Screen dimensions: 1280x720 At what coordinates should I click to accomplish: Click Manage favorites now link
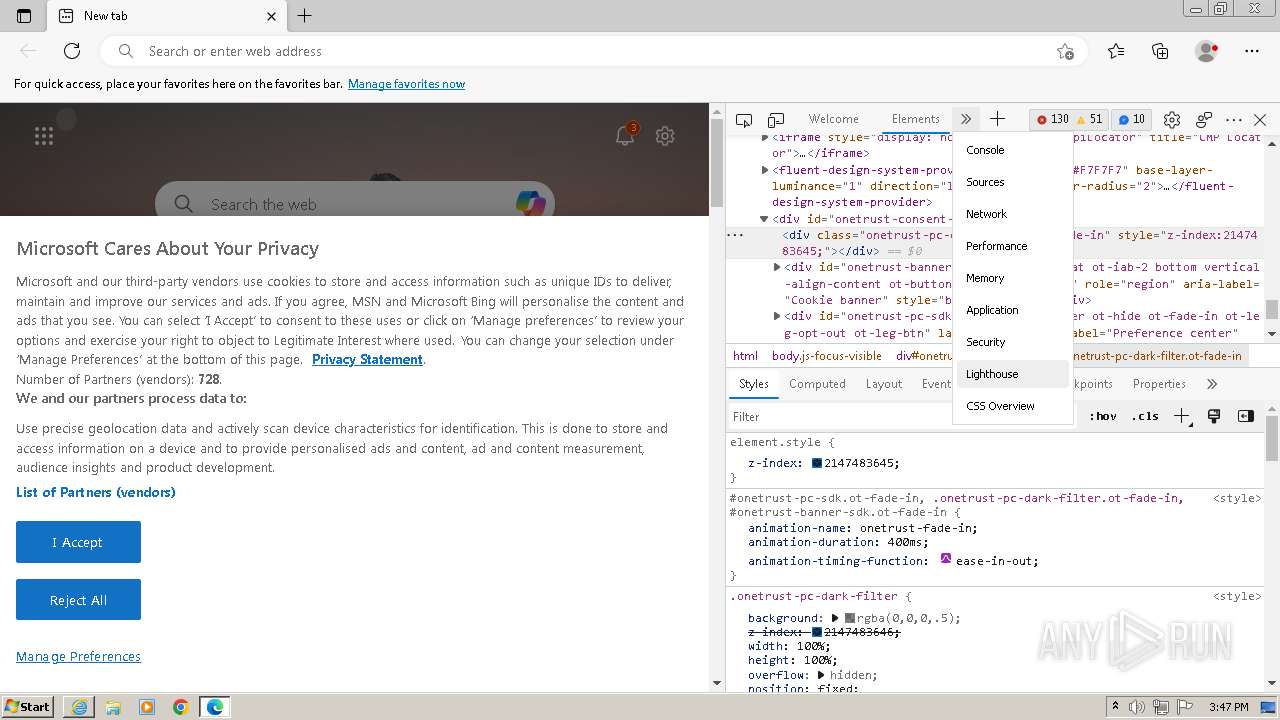(406, 84)
